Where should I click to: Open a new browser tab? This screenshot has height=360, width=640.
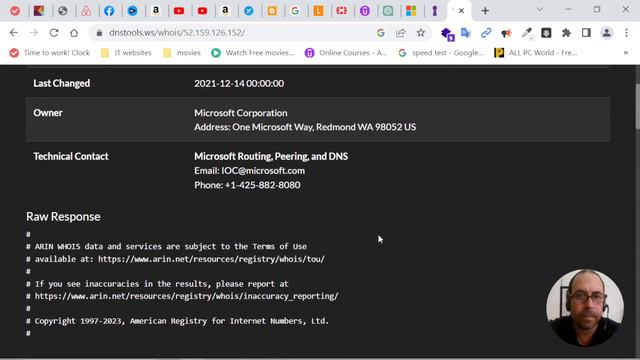tap(485, 11)
